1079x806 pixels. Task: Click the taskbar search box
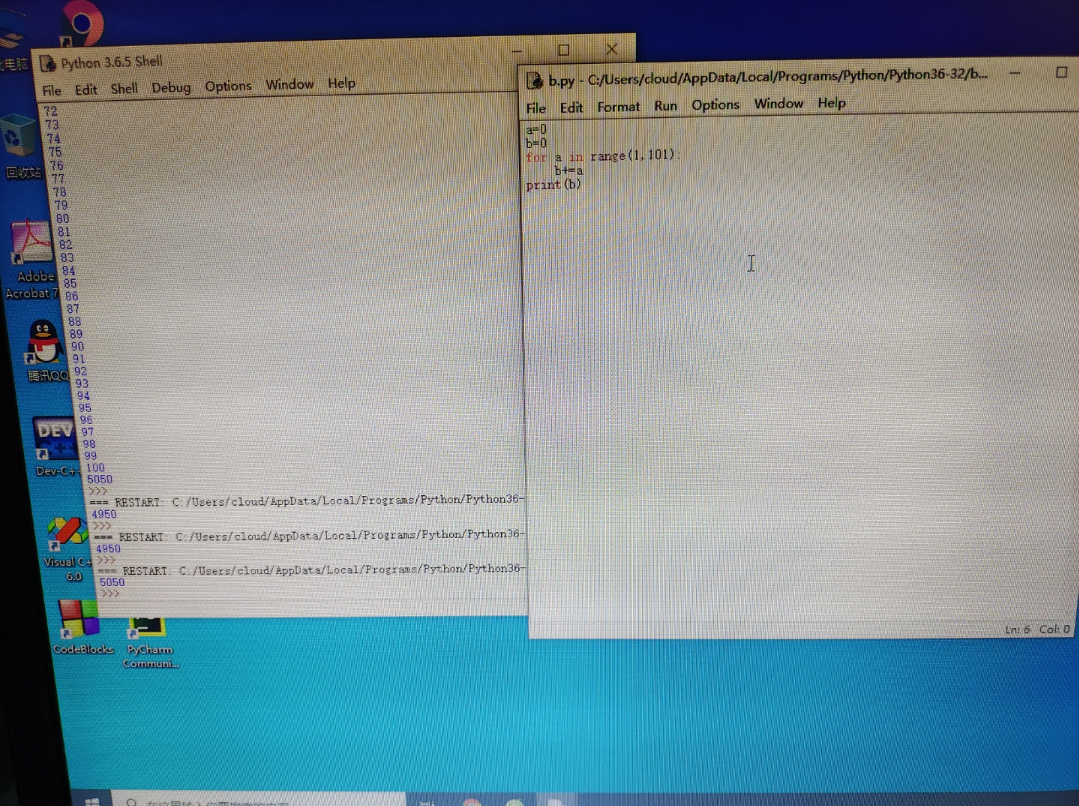(x=258, y=801)
